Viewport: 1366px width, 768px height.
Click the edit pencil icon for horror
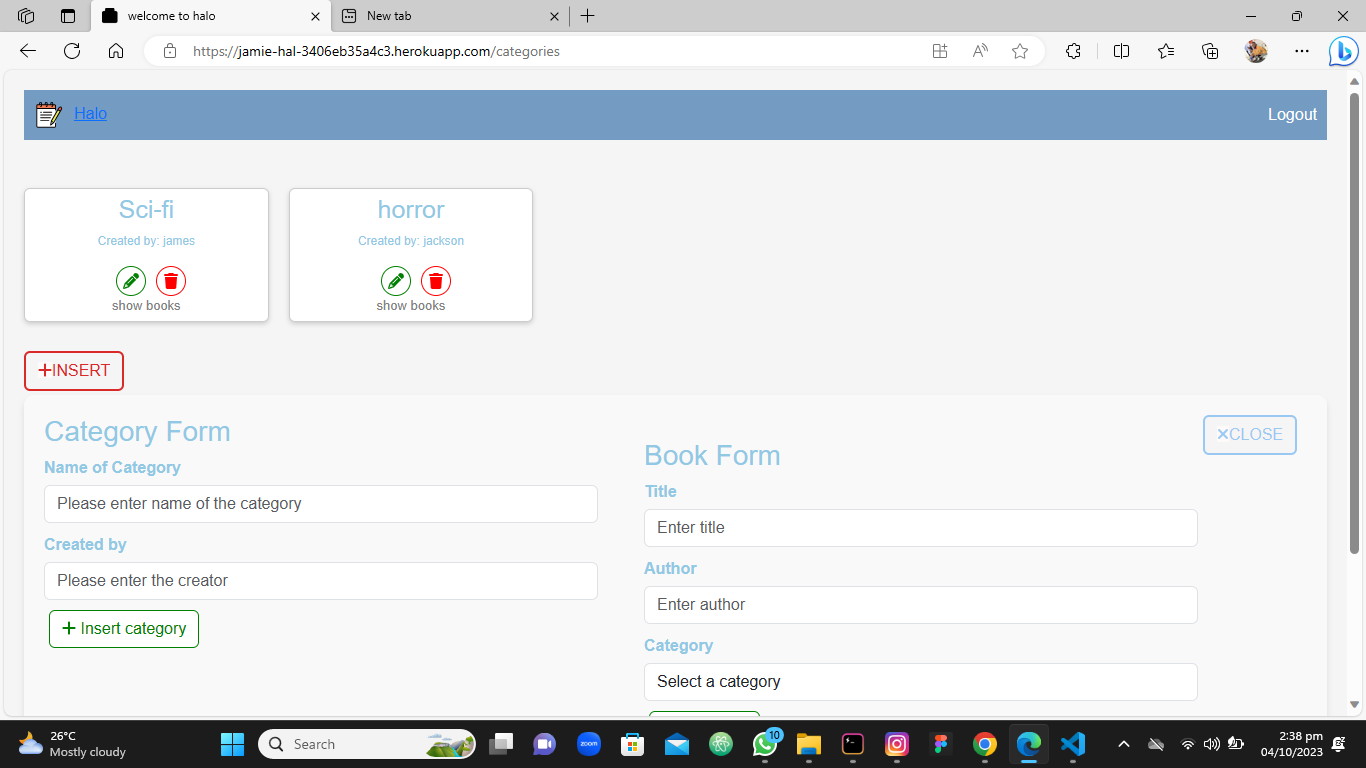[396, 280]
